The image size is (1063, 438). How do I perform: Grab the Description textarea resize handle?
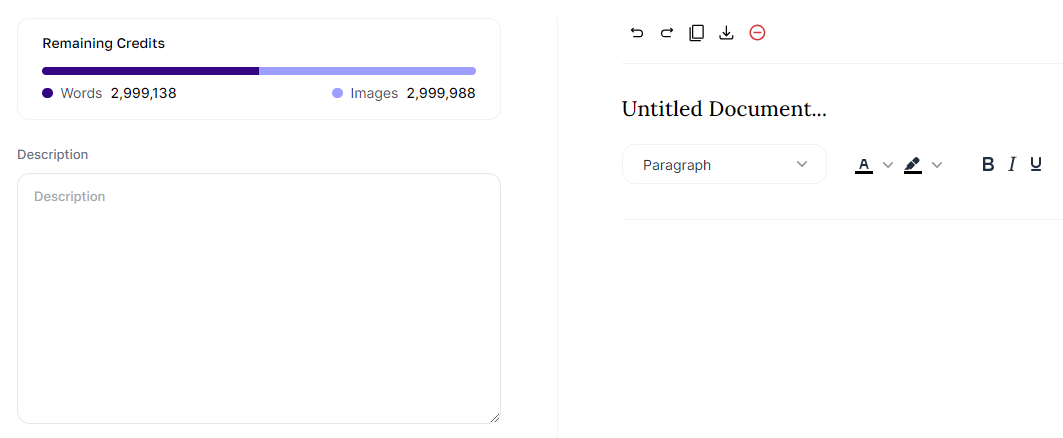click(495, 418)
